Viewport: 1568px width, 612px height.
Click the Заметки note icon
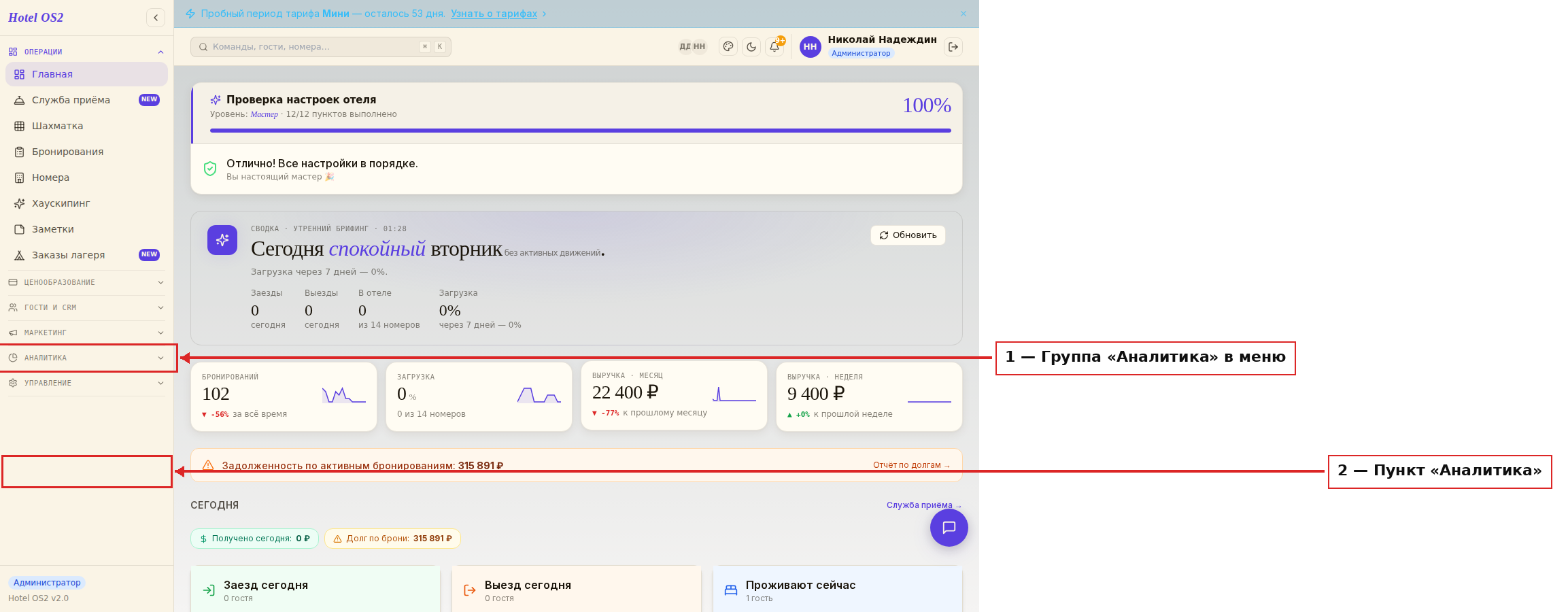pyautogui.click(x=20, y=229)
